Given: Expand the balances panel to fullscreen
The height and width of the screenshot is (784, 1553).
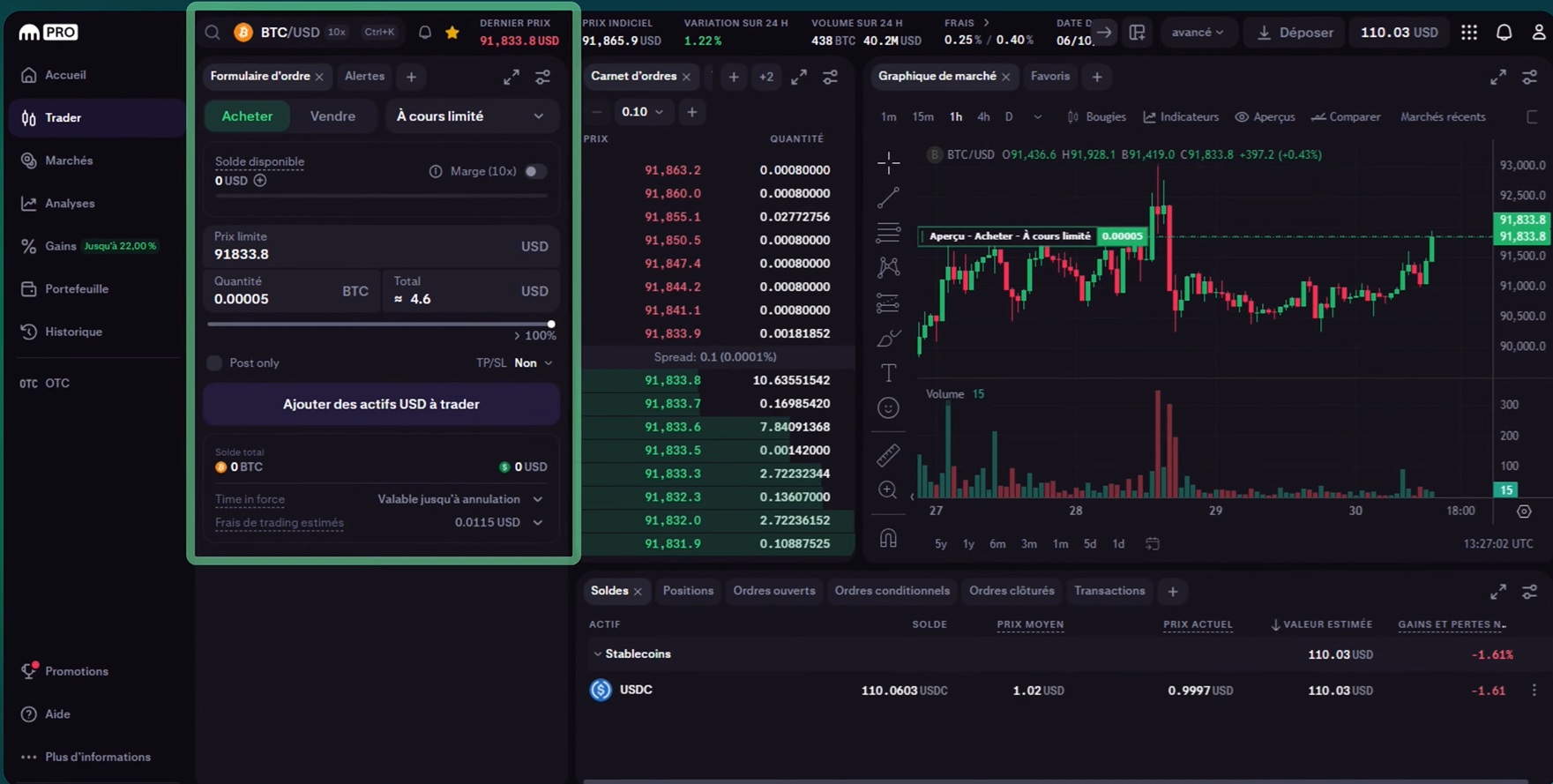Looking at the screenshot, I should tap(1498, 592).
